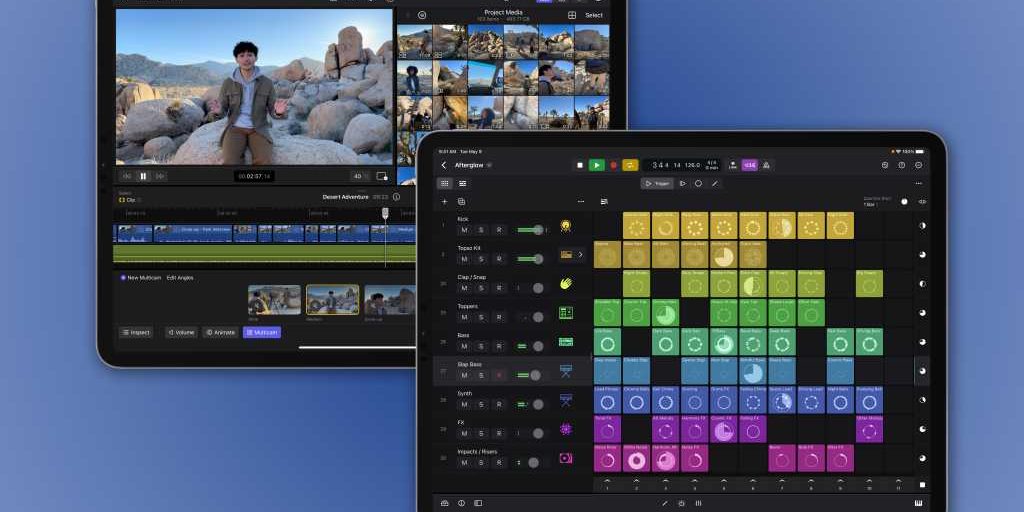Add a new track with plus icon
Viewport: 1024px width, 512px height.
(x=445, y=202)
